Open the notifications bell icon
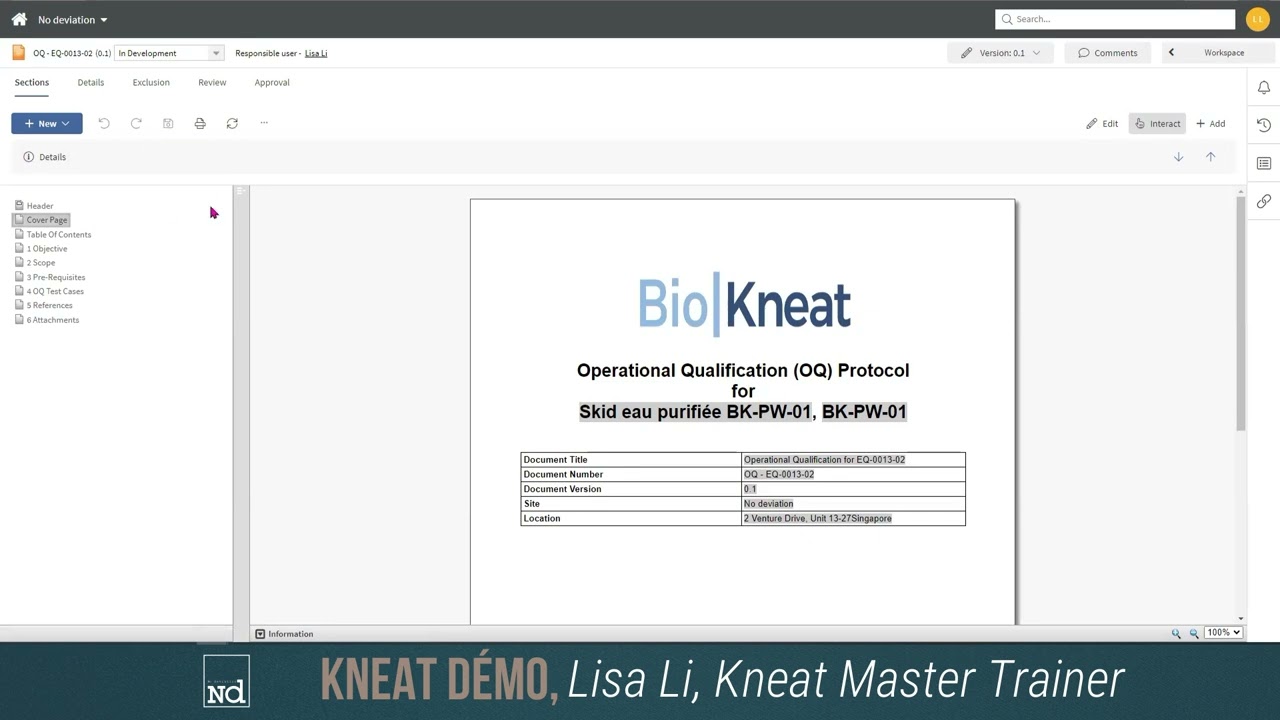The image size is (1280, 720). coord(1264,87)
